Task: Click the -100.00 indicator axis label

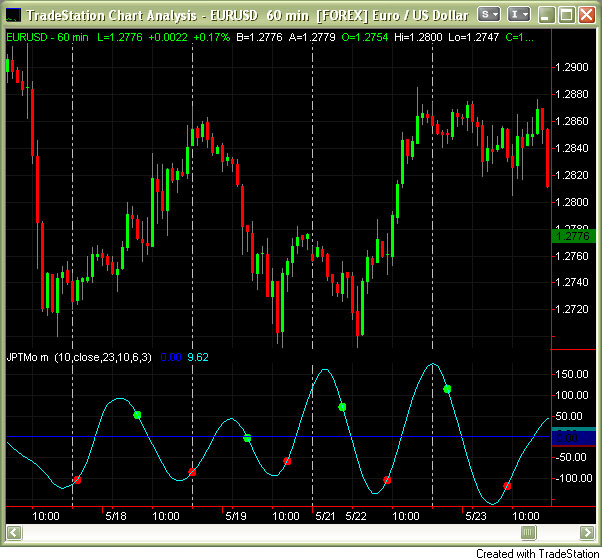Action: coord(574,478)
